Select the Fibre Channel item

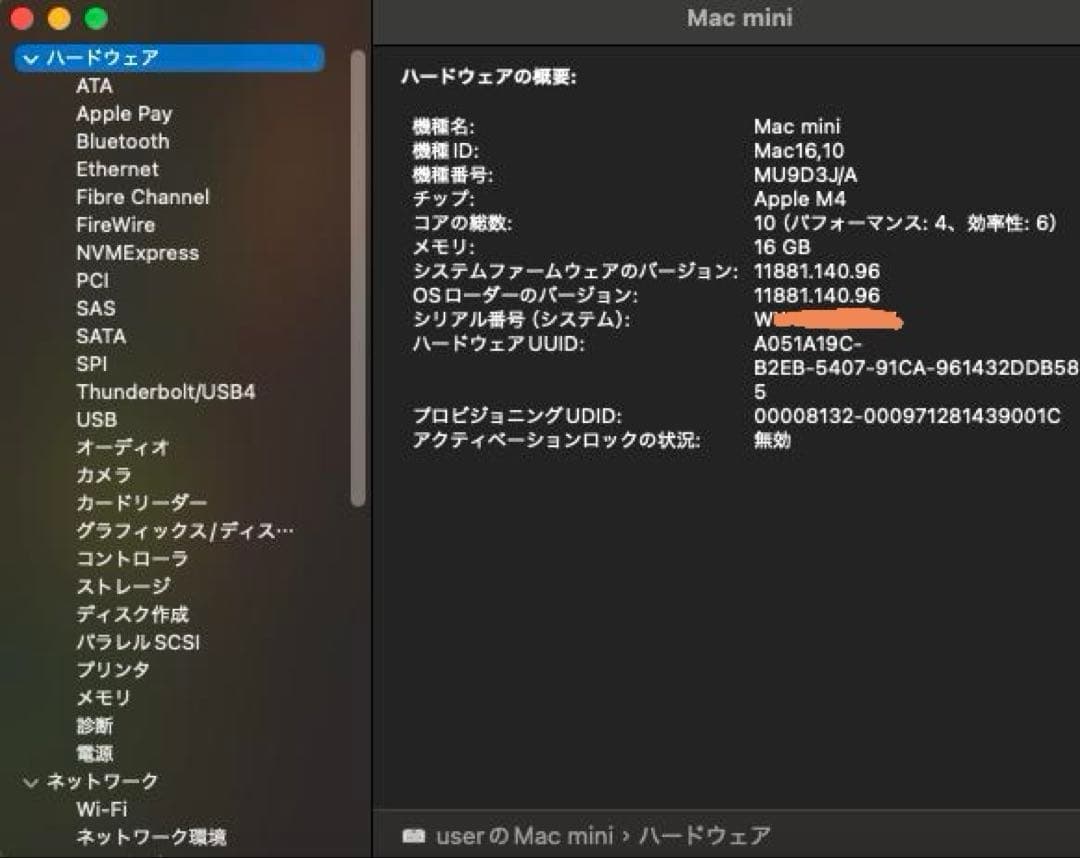point(143,197)
